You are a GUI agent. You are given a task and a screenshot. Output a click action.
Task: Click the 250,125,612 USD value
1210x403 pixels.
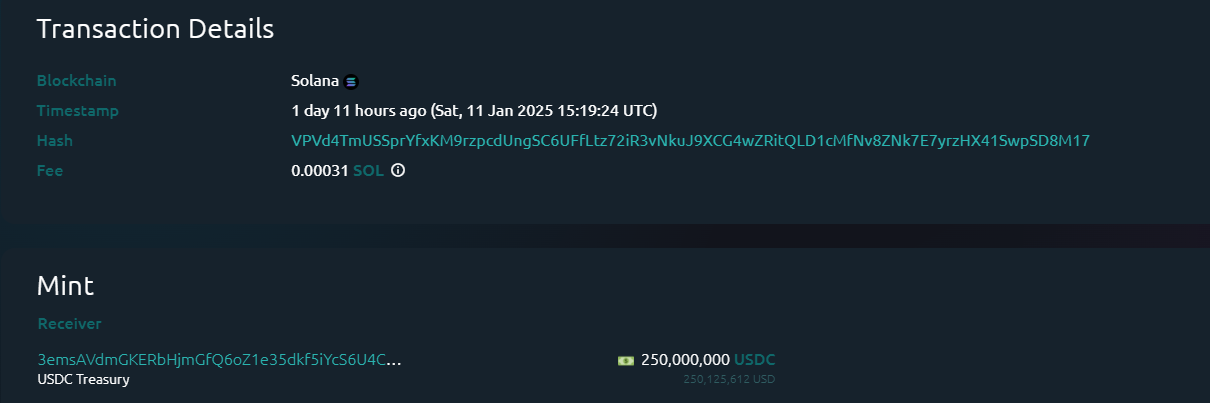tap(729, 380)
